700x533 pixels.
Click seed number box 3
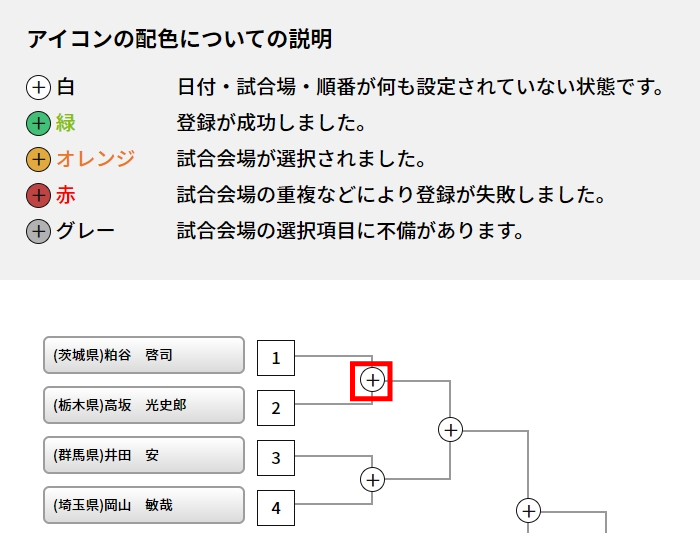coord(276,458)
